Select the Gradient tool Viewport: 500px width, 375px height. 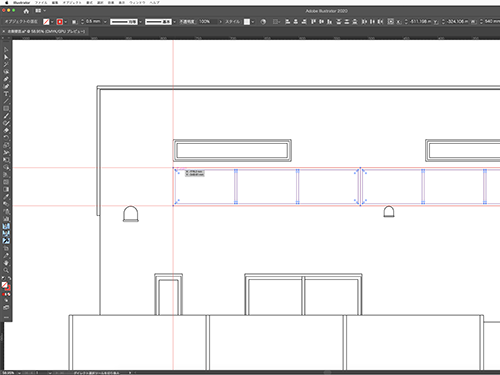(6, 189)
